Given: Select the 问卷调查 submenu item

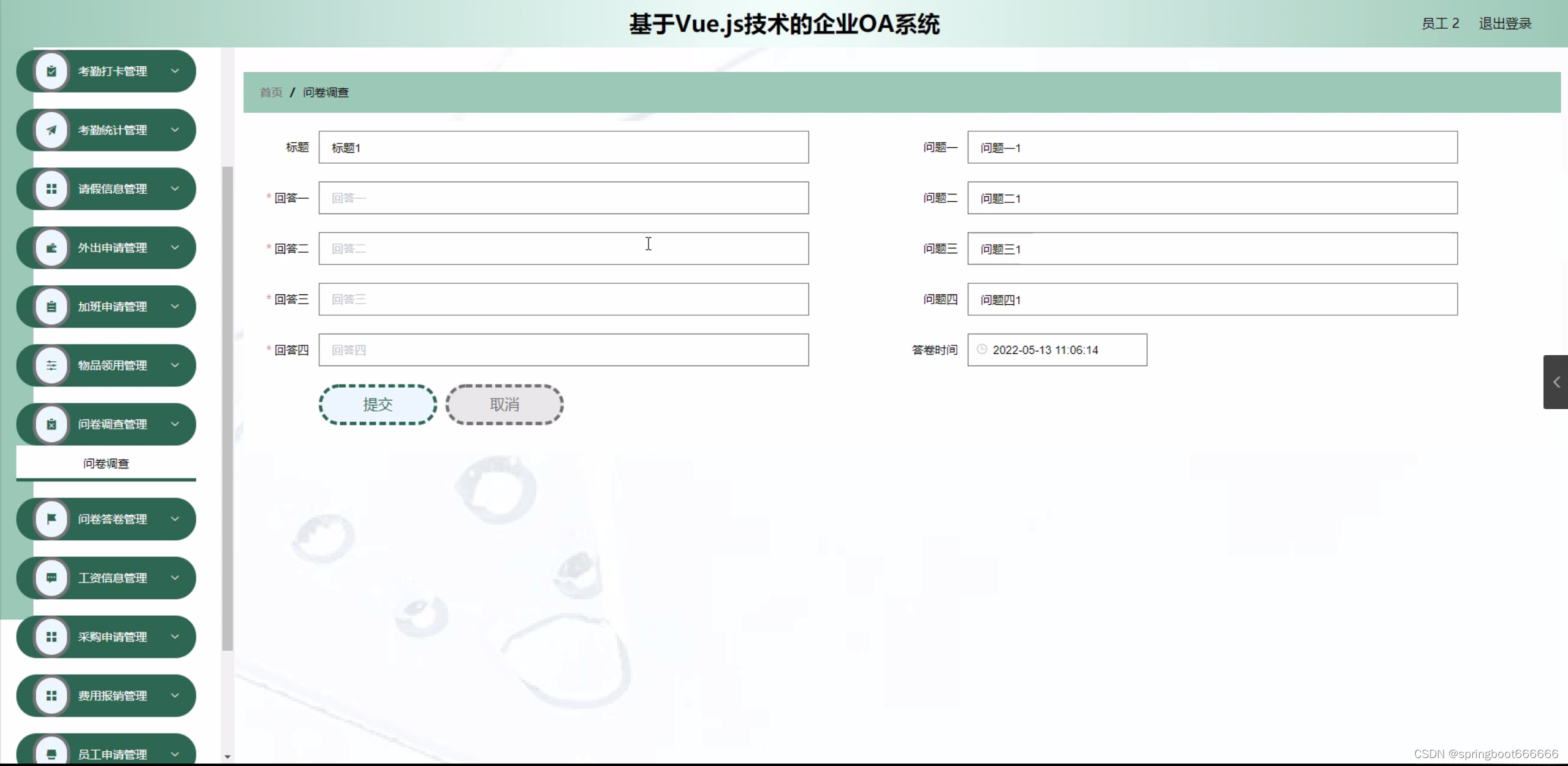Looking at the screenshot, I should click(x=106, y=464).
